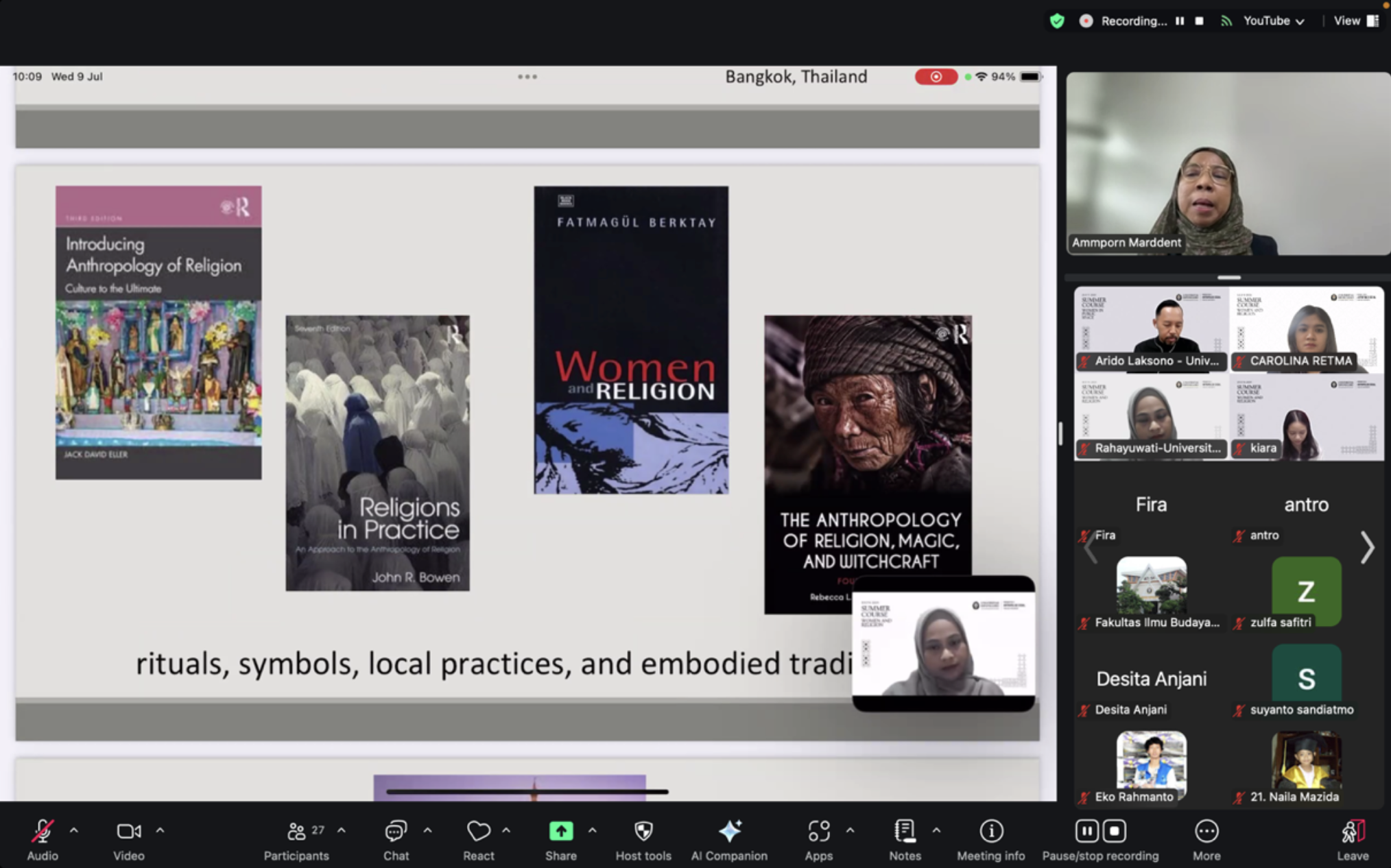The image size is (1391, 868).
Task: Open Host tools shield icon
Action: click(x=643, y=832)
